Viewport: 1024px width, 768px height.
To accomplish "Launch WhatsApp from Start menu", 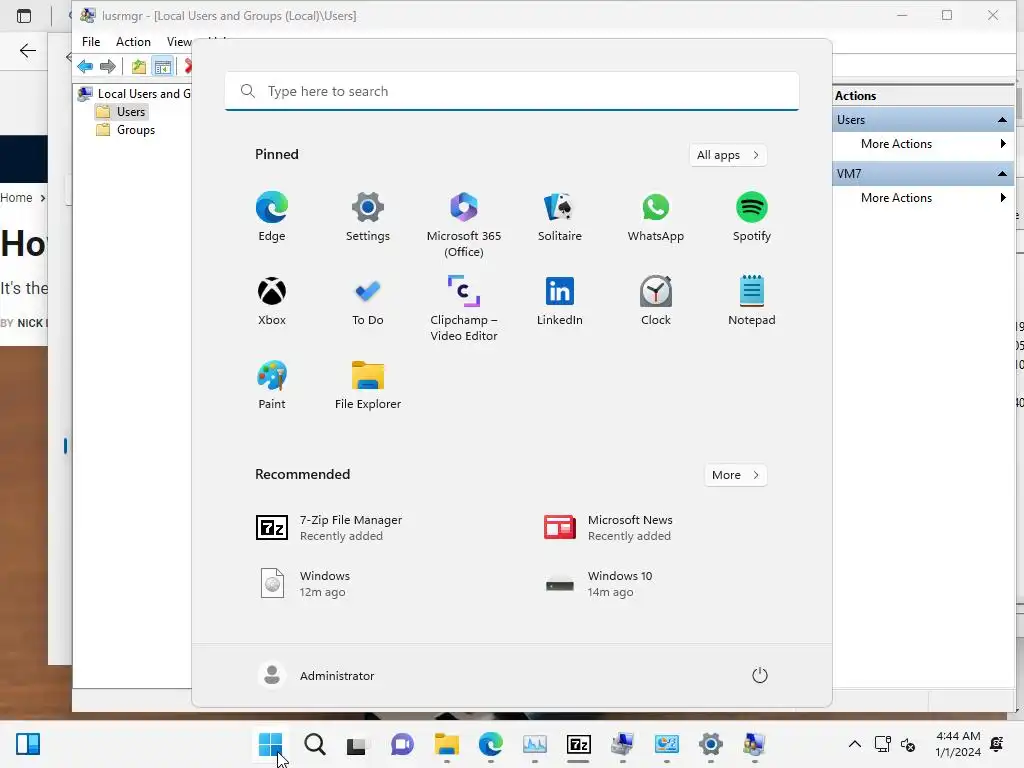I will tap(656, 217).
